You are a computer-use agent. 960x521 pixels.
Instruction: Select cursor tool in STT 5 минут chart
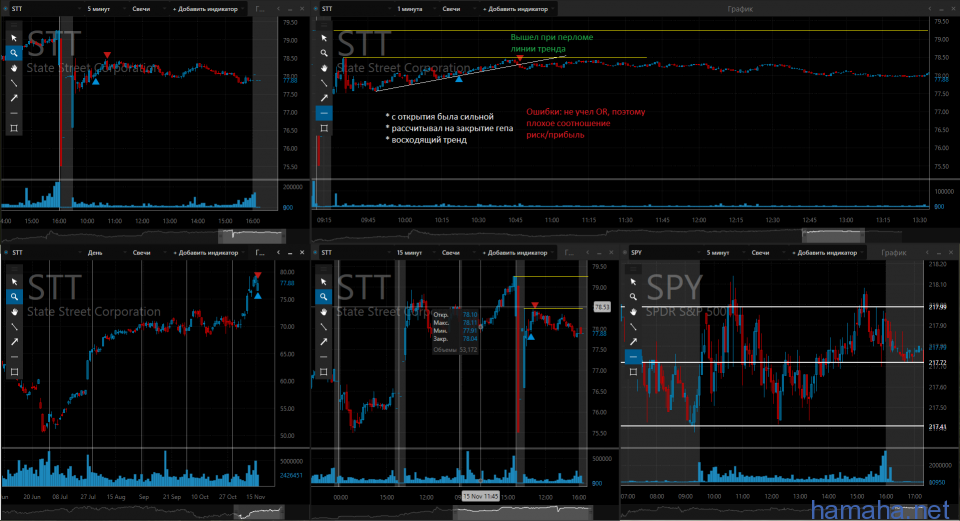point(14,38)
